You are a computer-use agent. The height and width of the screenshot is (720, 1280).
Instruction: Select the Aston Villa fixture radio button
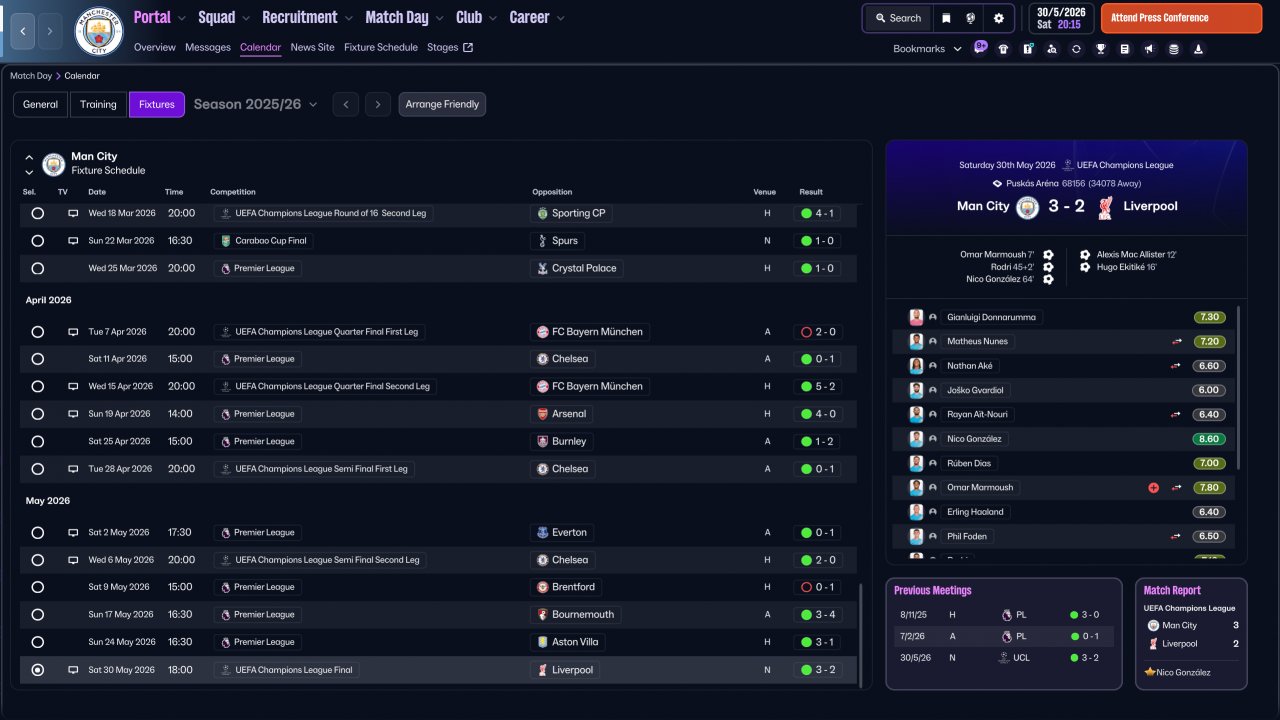tap(38, 642)
